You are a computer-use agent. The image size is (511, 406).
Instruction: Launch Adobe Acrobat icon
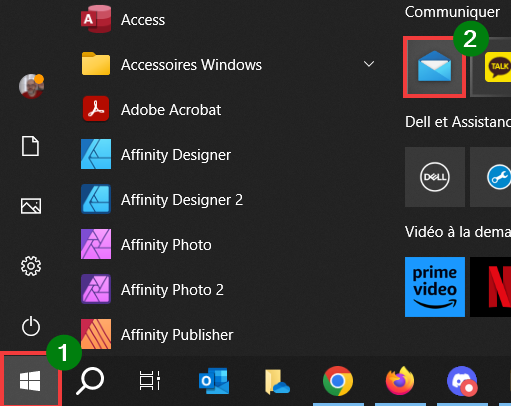[96, 109]
